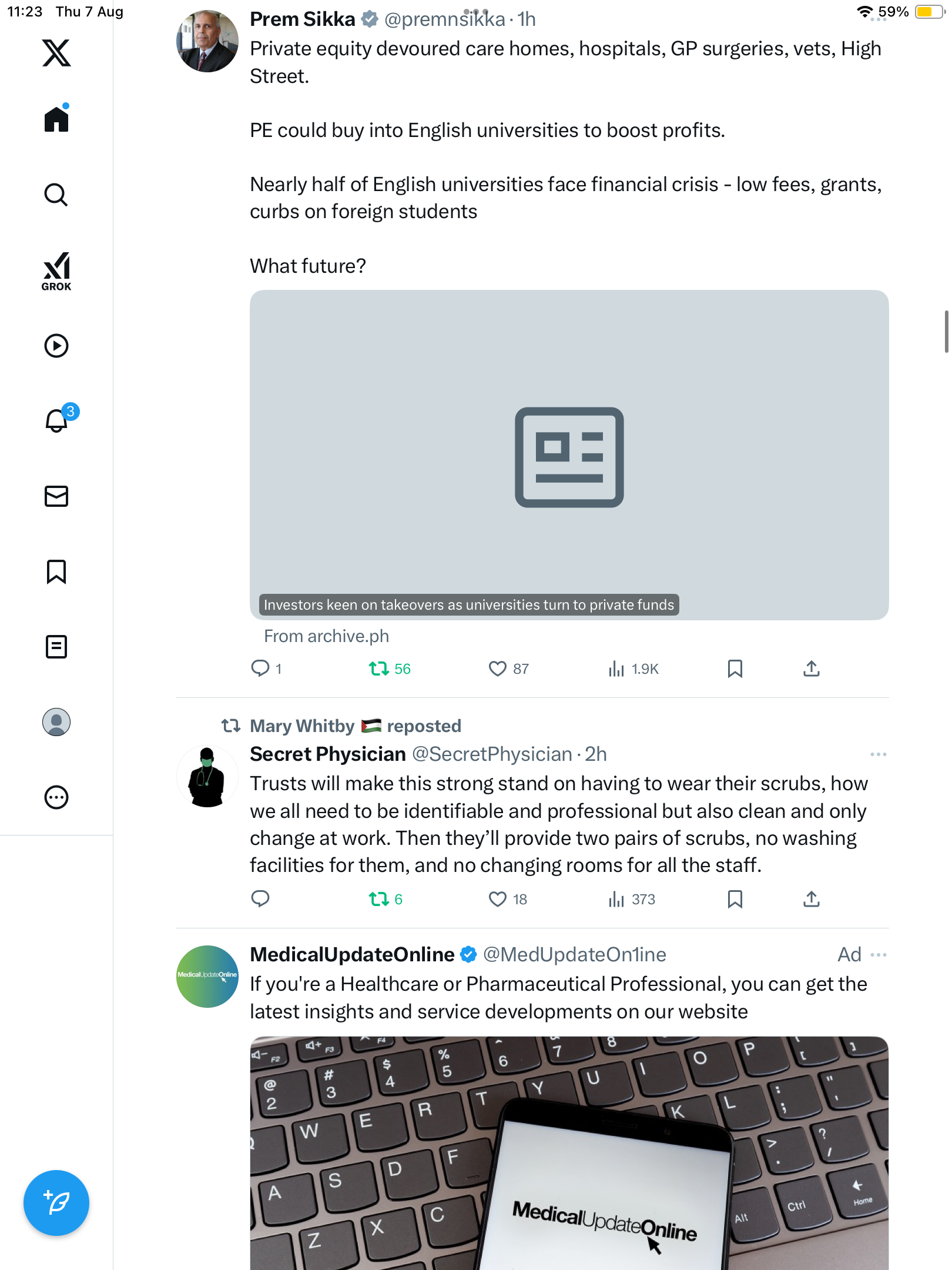Open Lists icon in sidebar
Viewport: 952px width, 1270px height.
click(x=56, y=647)
